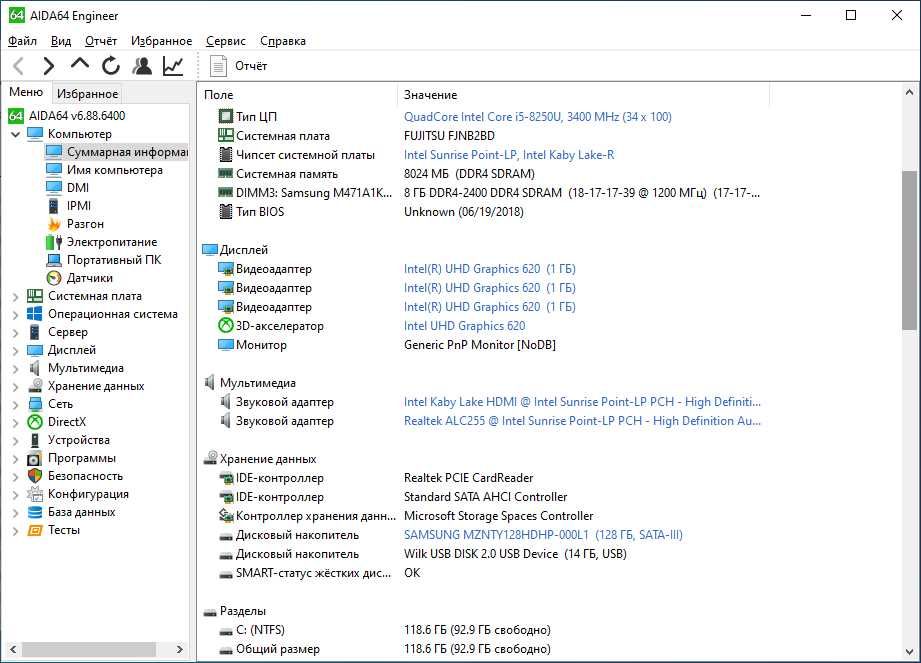Select Портативный ПК tree item
921x663 pixels.
[113, 260]
